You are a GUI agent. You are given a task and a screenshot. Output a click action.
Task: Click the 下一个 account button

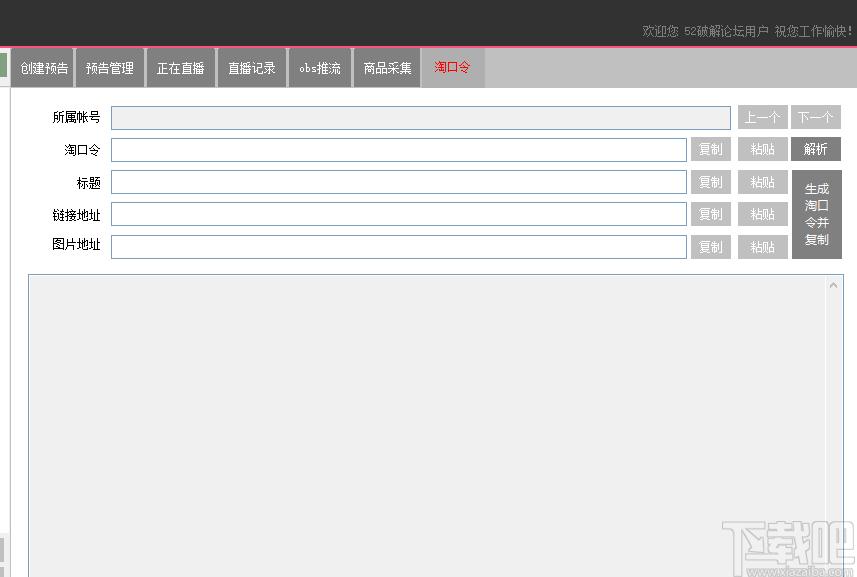815,117
